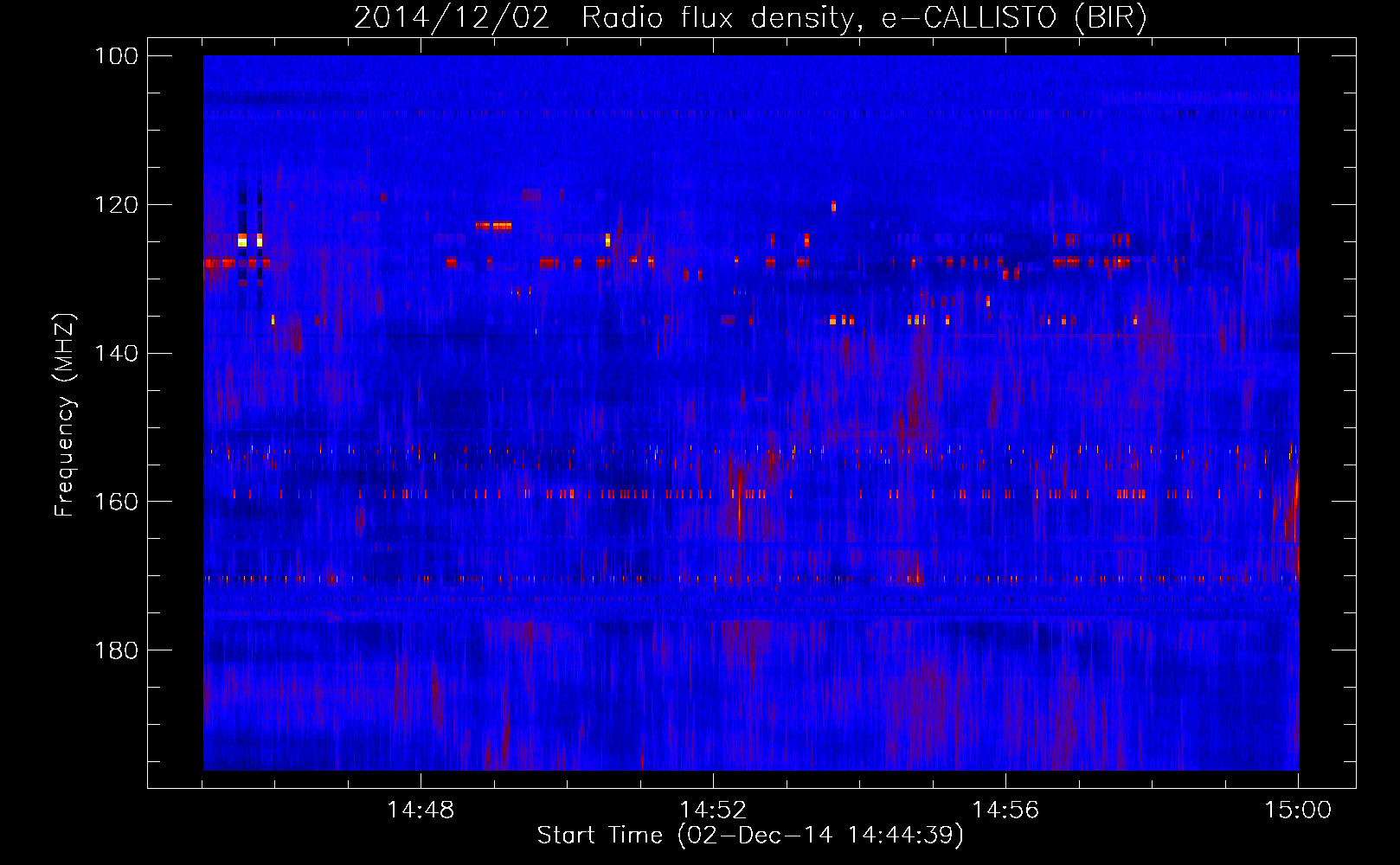This screenshot has width=1400, height=865.
Task: Click the 'Start Time (02-Dec-14 14:44:39)' label
Action: pos(750,836)
